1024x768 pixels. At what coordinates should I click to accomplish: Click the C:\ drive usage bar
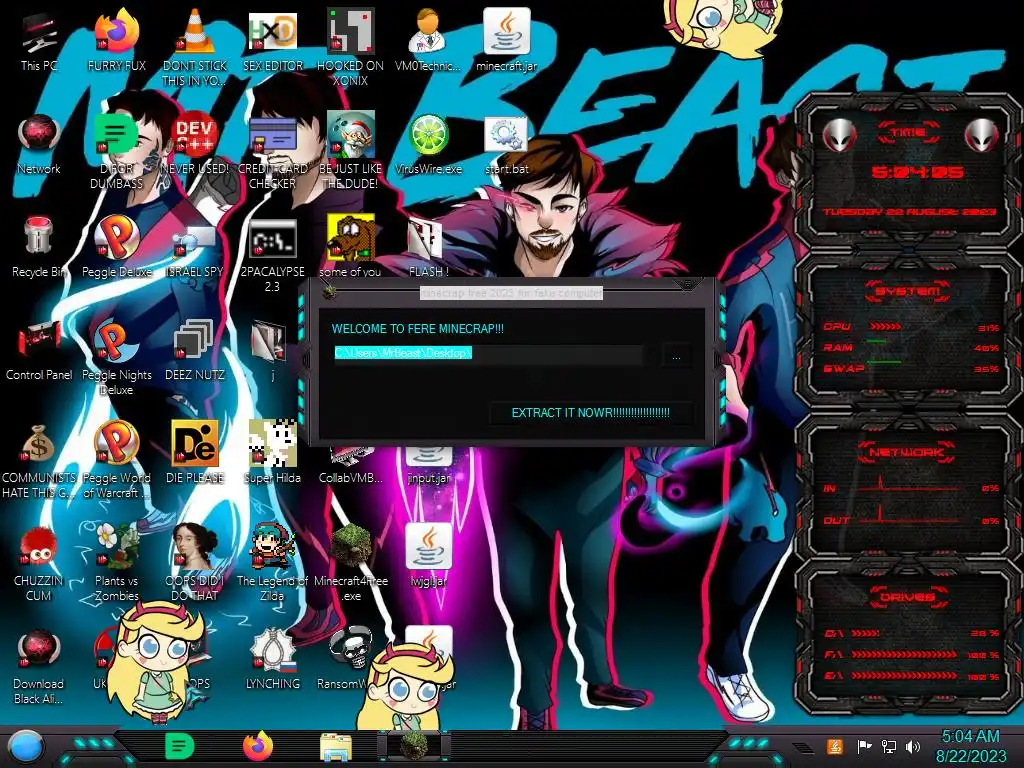pyautogui.click(x=866, y=633)
